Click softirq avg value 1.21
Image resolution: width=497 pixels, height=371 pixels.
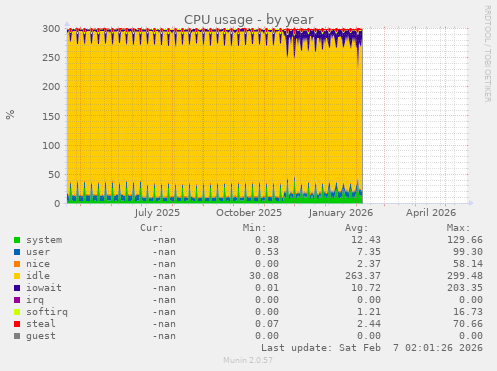369,312
